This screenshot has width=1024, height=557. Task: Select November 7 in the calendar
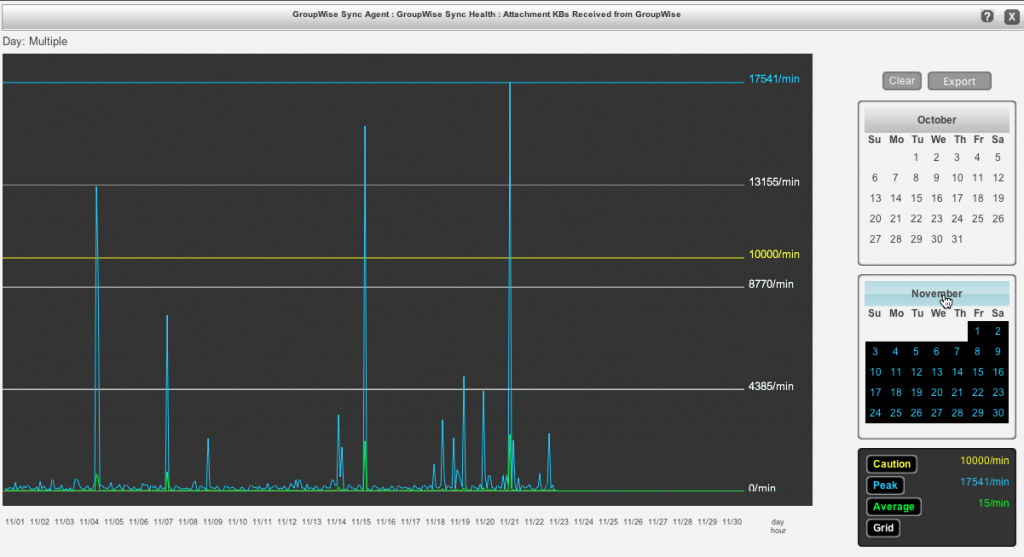point(957,351)
